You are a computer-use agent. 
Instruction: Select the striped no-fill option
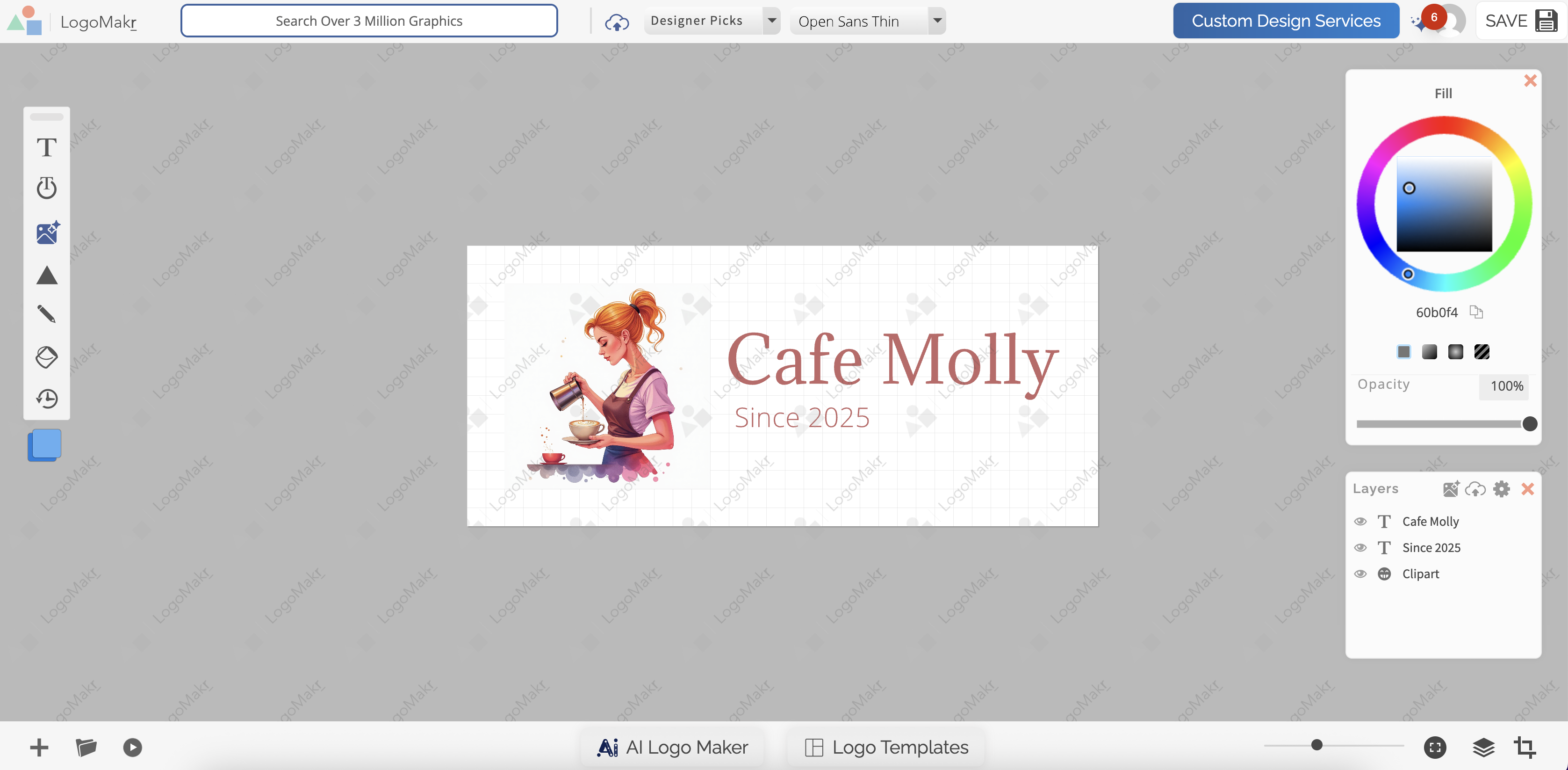pos(1482,351)
